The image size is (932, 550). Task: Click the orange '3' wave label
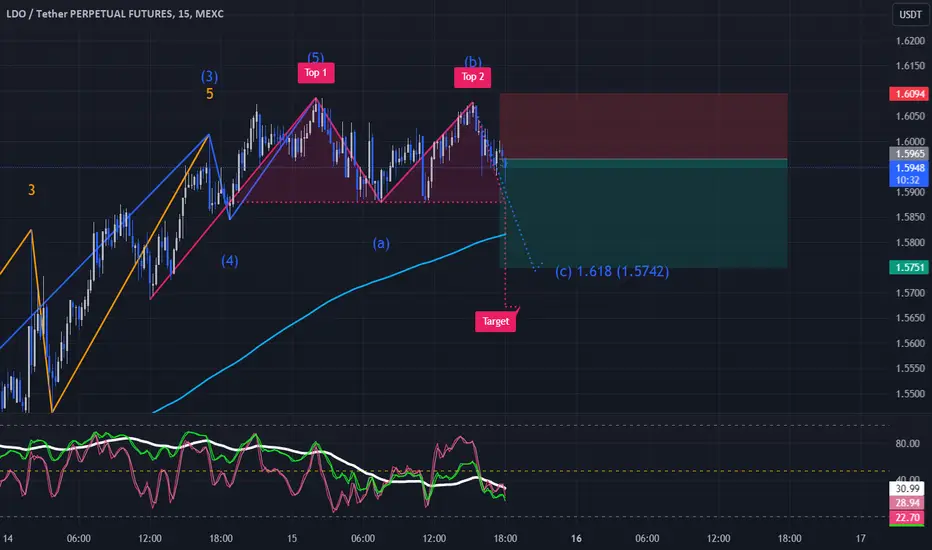click(32, 190)
